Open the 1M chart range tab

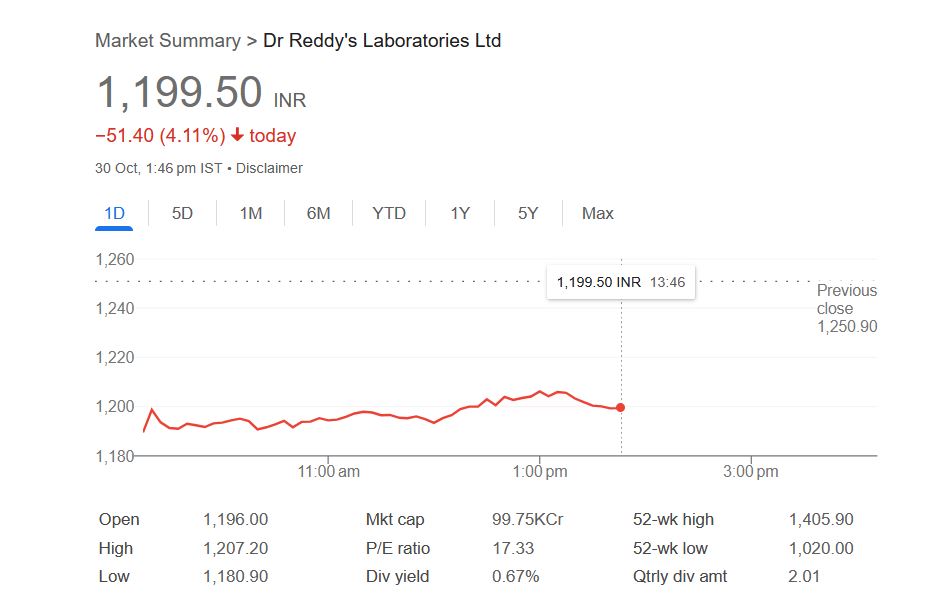251,213
